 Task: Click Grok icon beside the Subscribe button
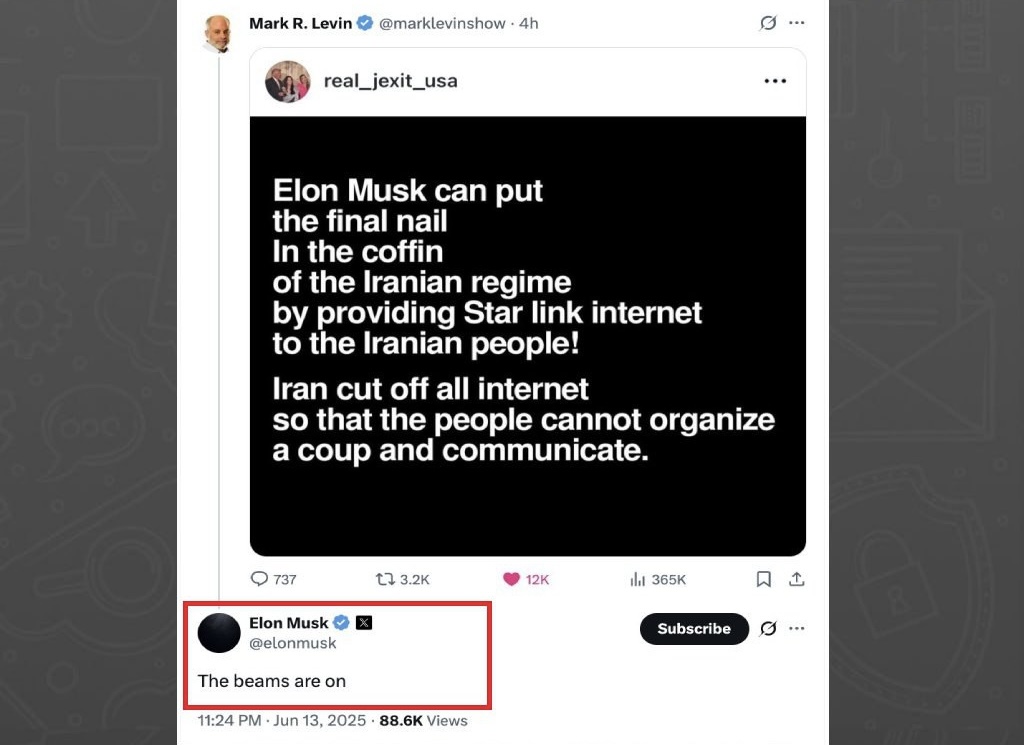pyautogui.click(x=768, y=629)
